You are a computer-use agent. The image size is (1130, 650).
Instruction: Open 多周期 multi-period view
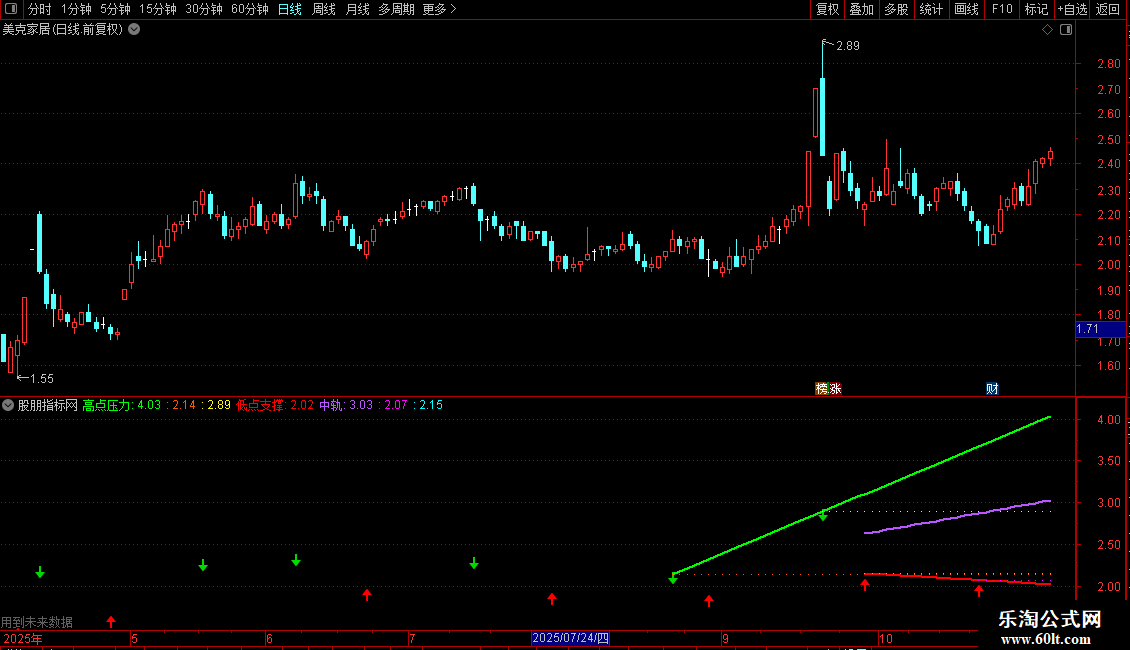[x=396, y=9]
